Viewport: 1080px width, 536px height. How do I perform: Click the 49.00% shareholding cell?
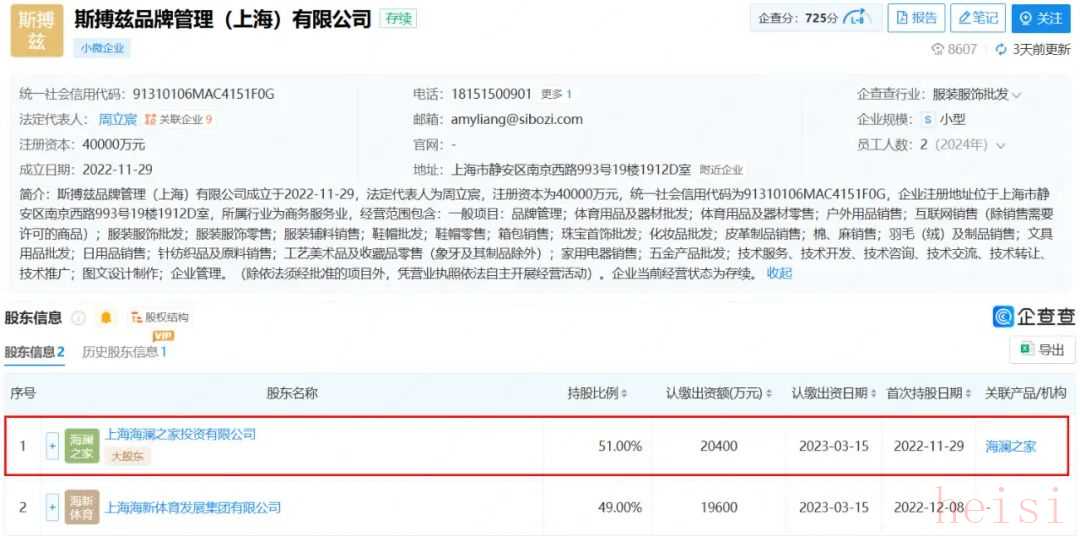point(620,508)
